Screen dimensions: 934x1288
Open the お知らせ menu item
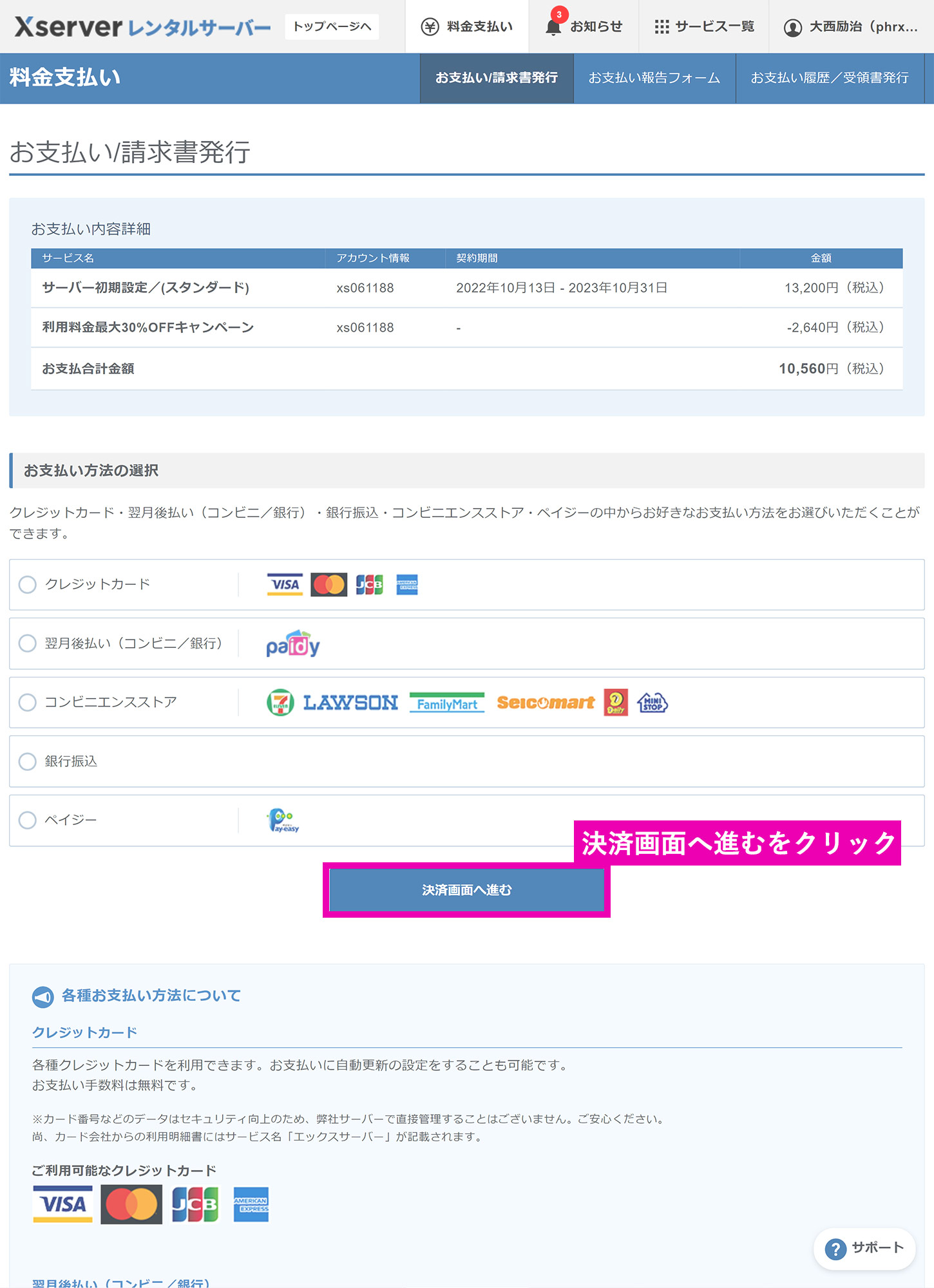point(584,26)
